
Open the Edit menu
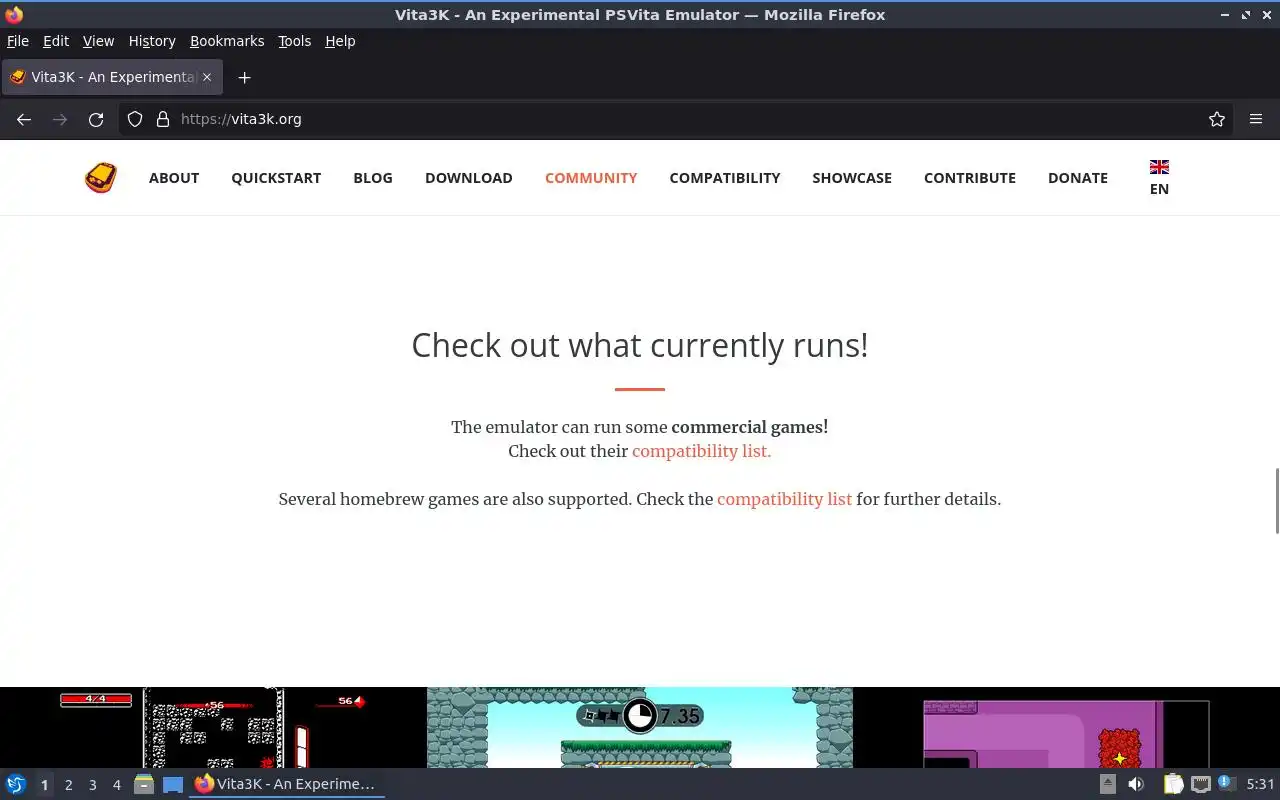[x=56, y=41]
